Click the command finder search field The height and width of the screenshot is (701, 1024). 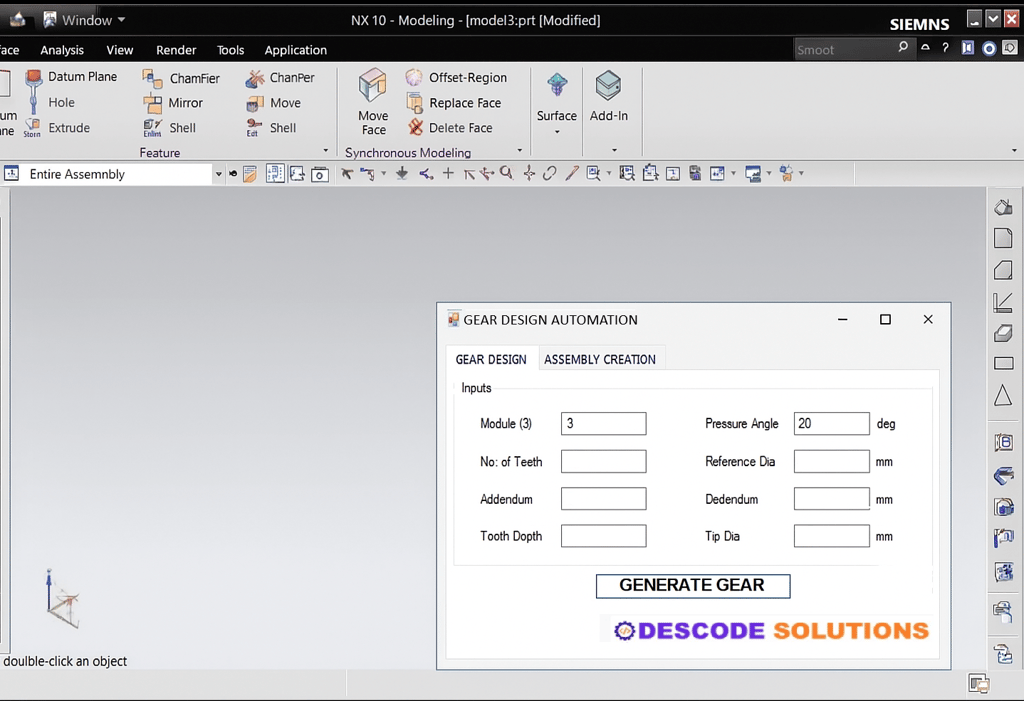click(844, 50)
